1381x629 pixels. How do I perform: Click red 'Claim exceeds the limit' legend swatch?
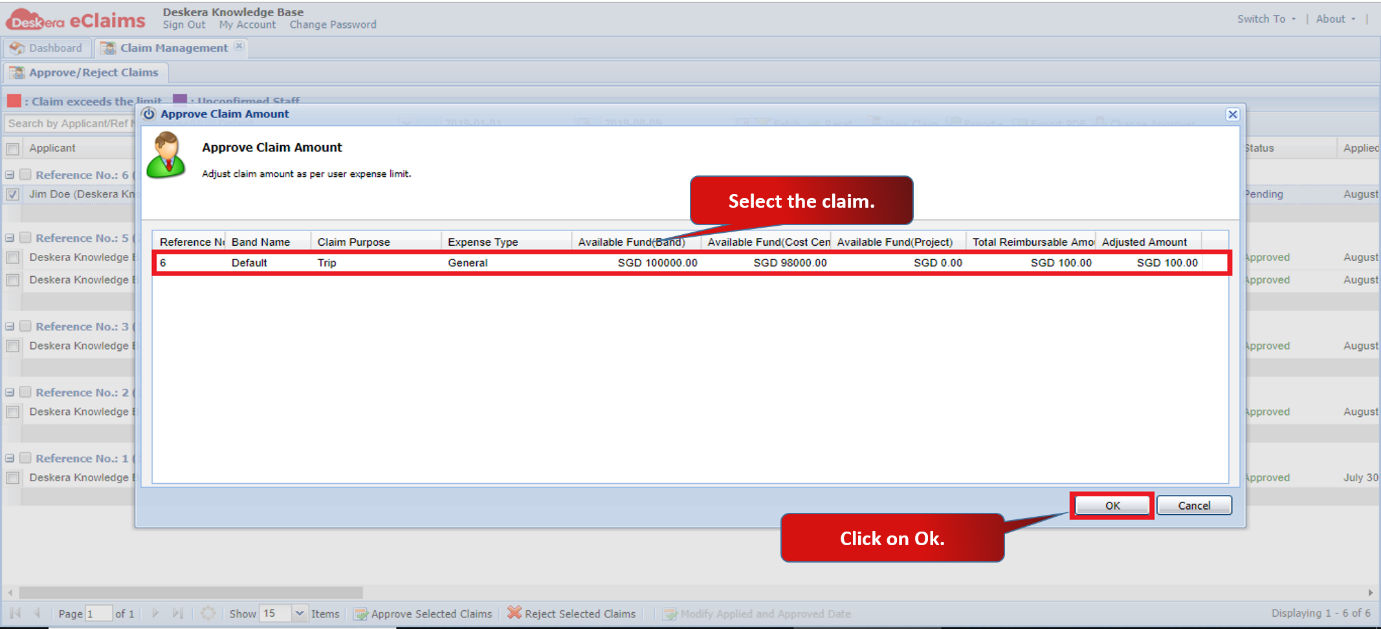click(x=14, y=101)
